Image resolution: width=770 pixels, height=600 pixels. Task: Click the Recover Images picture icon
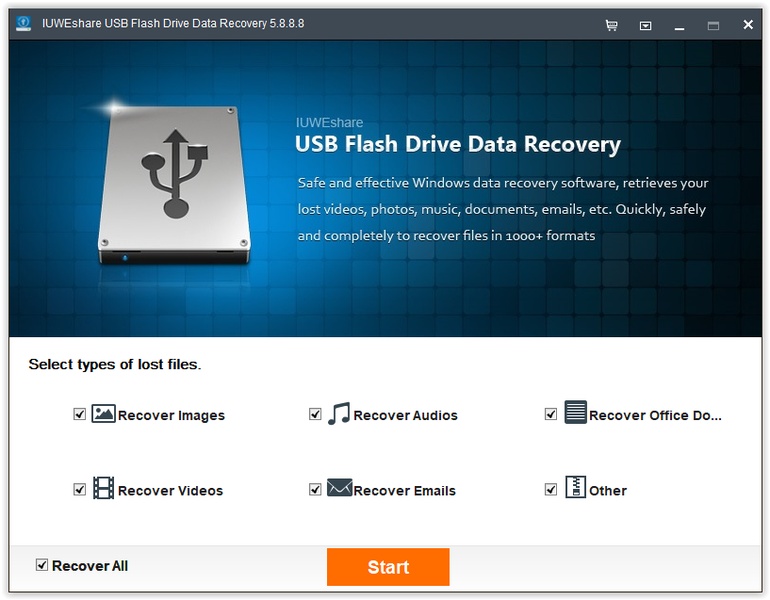point(104,413)
